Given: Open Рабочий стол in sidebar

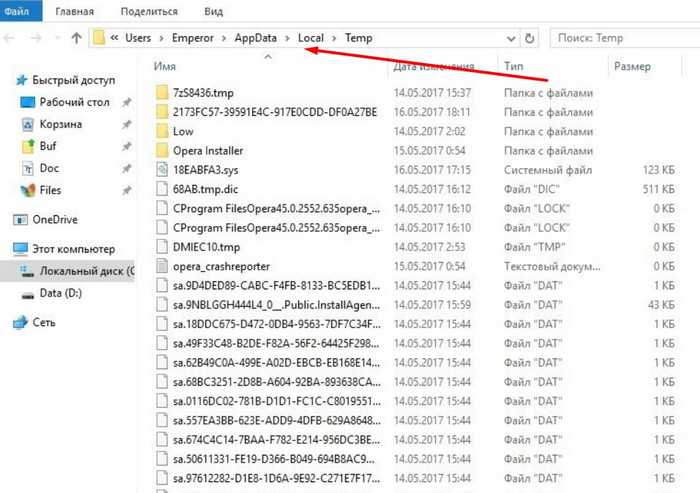Looking at the screenshot, I should [x=74, y=102].
